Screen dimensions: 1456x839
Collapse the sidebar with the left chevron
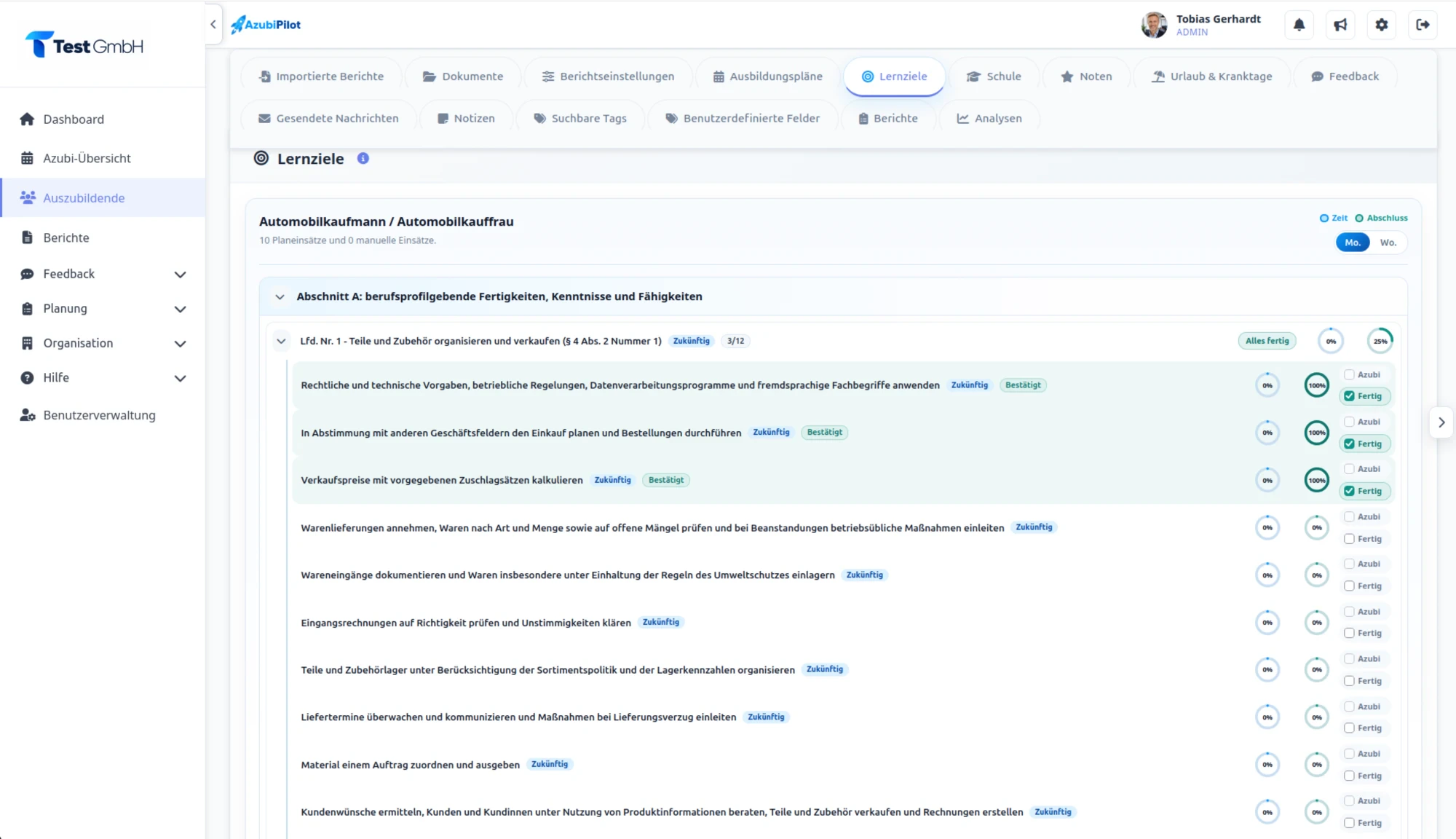point(213,24)
